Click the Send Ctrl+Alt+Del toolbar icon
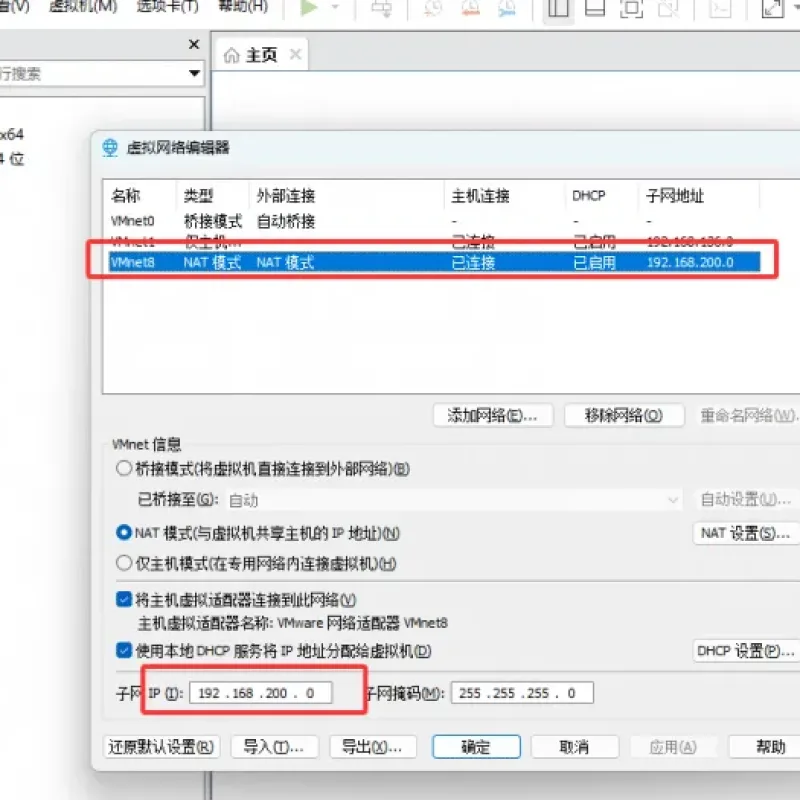 click(381, 8)
